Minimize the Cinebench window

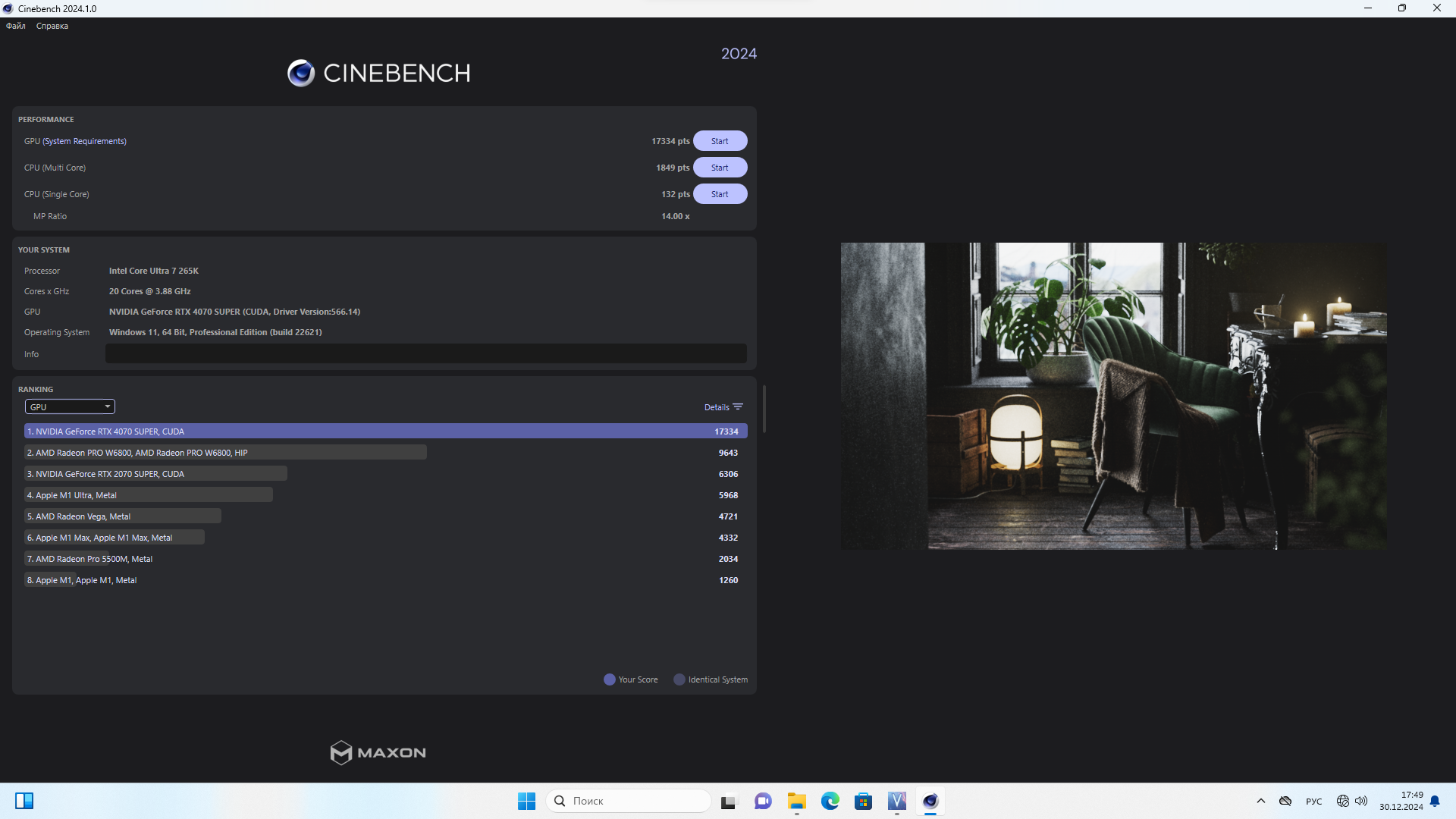(1368, 8)
